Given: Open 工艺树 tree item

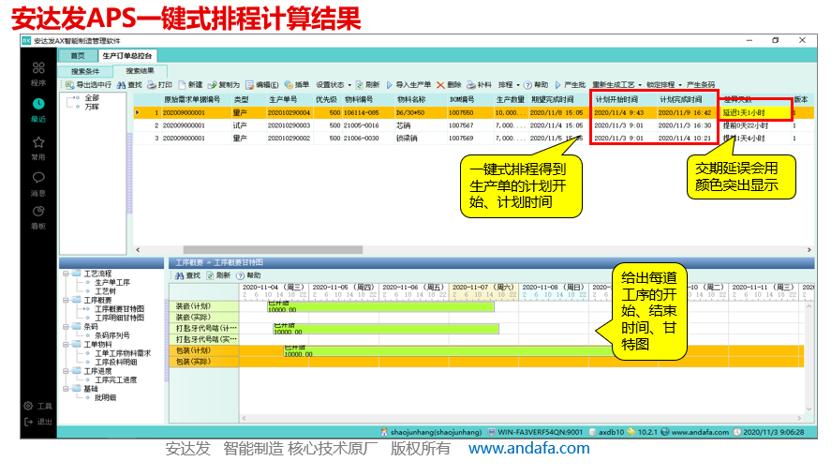Looking at the screenshot, I should click(x=105, y=291).
